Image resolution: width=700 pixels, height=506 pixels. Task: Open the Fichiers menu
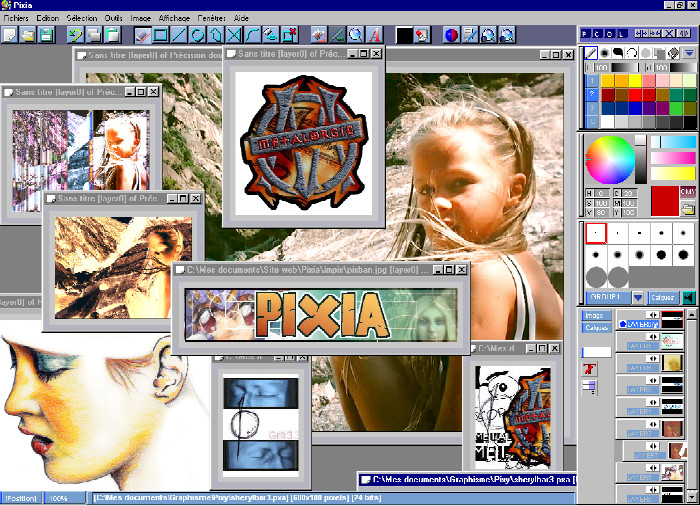tap(16, 18)
